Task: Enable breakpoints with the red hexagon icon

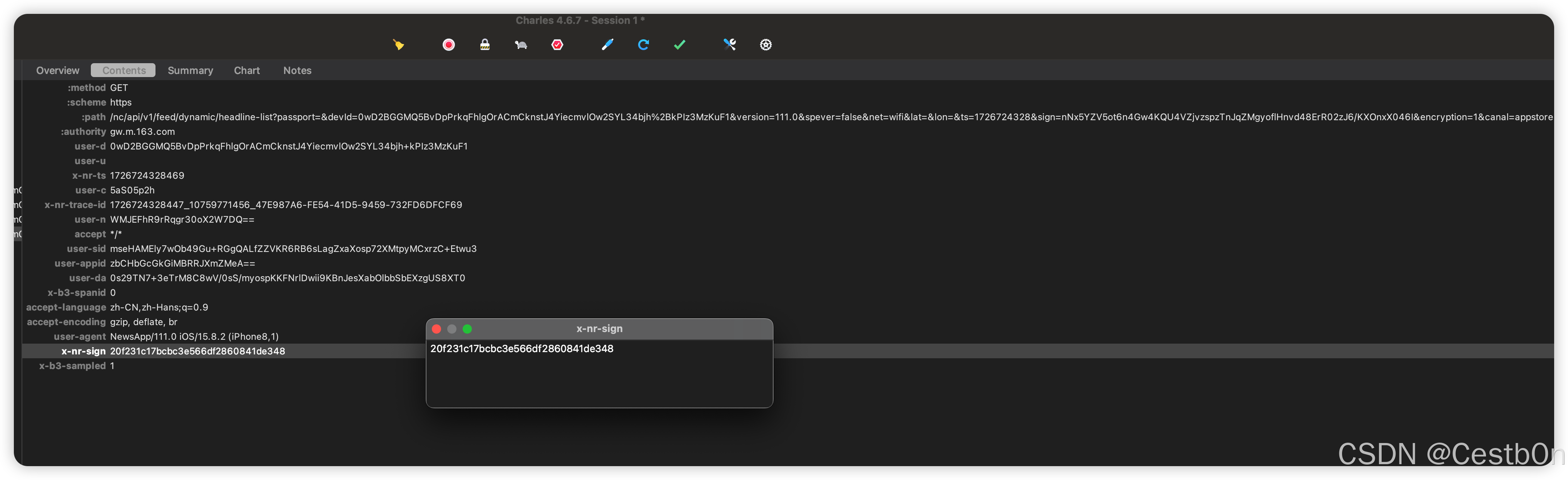Action: click(x=557, y=44)
